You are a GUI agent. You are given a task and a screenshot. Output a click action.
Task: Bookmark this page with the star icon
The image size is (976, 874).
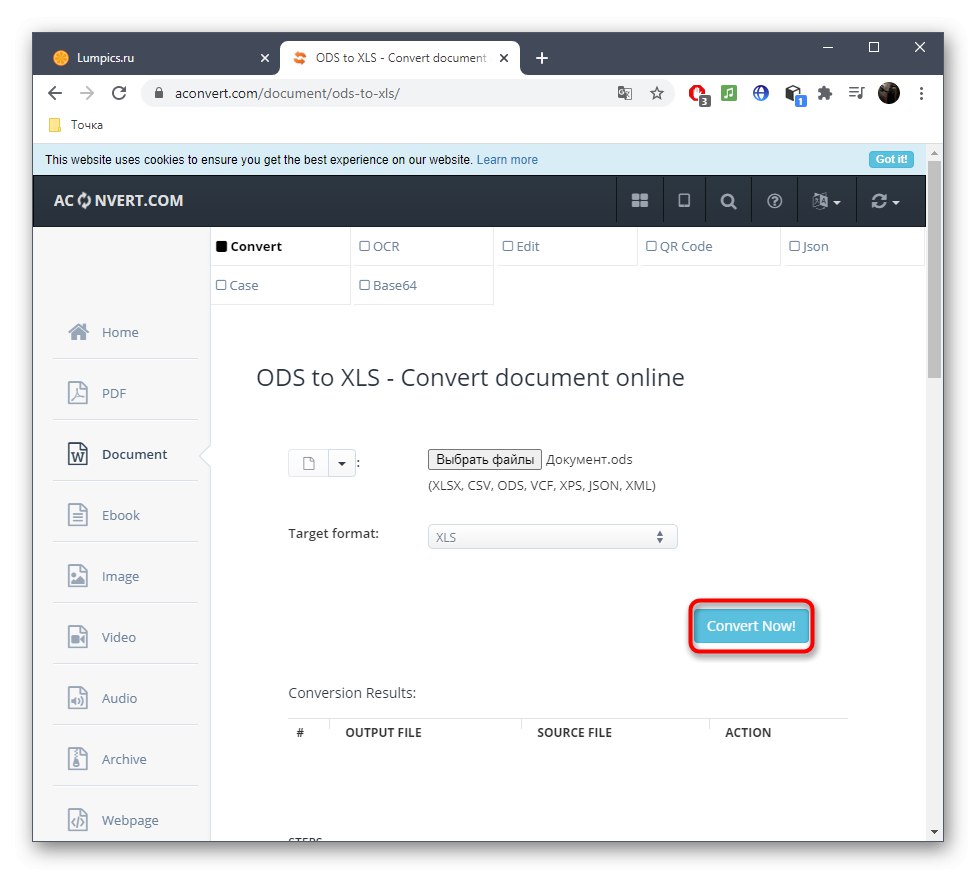click(657, 93)
